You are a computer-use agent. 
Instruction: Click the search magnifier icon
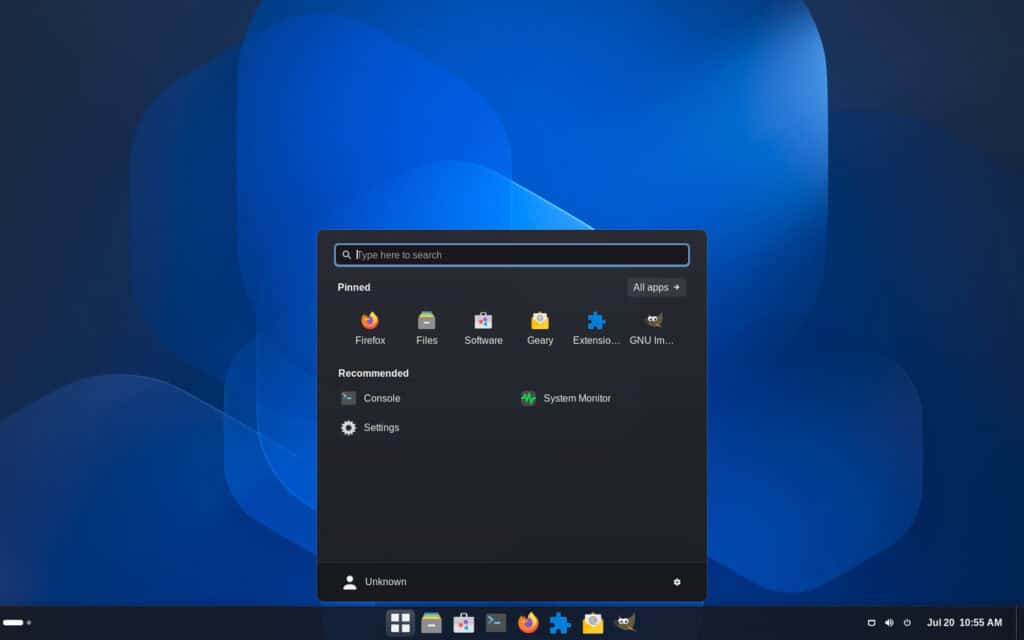[x=346, y=255]
